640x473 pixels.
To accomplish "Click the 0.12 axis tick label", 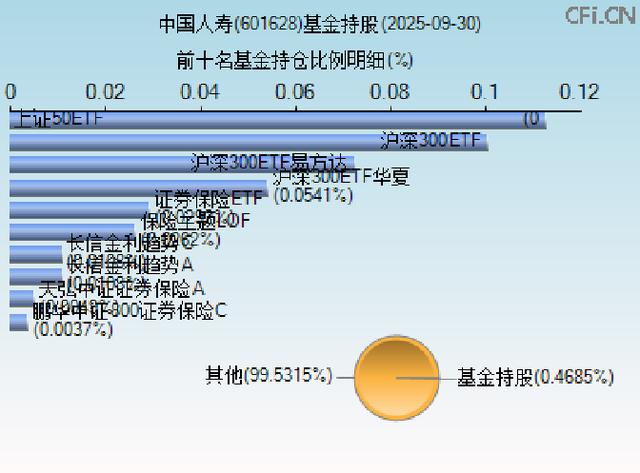I will point(579,92).
